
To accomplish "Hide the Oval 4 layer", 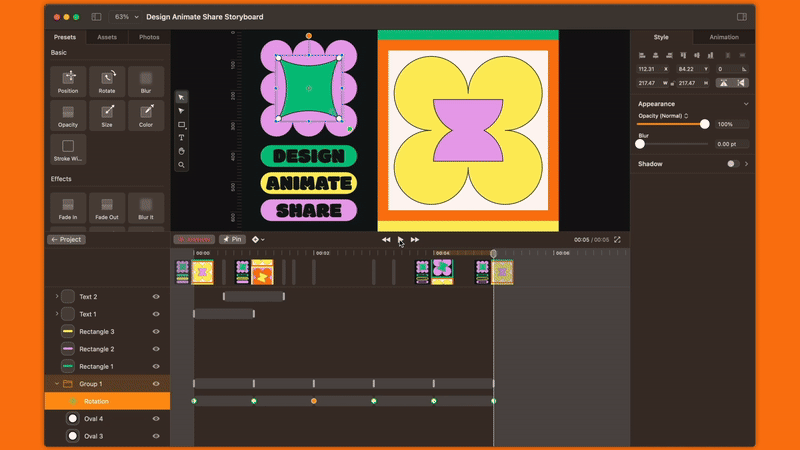I will 156,419.
